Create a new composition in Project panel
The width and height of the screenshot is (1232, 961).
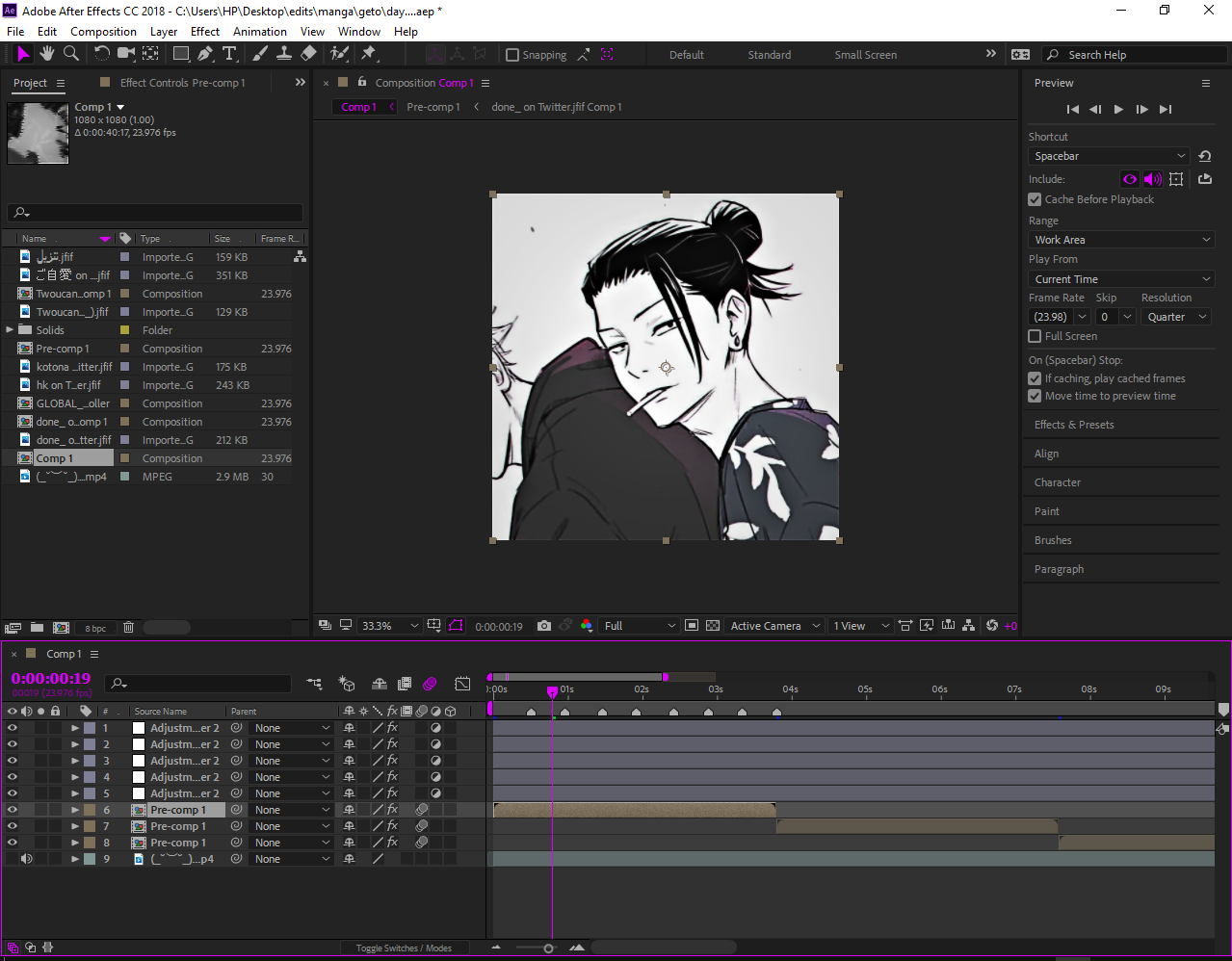click(61, 628)
